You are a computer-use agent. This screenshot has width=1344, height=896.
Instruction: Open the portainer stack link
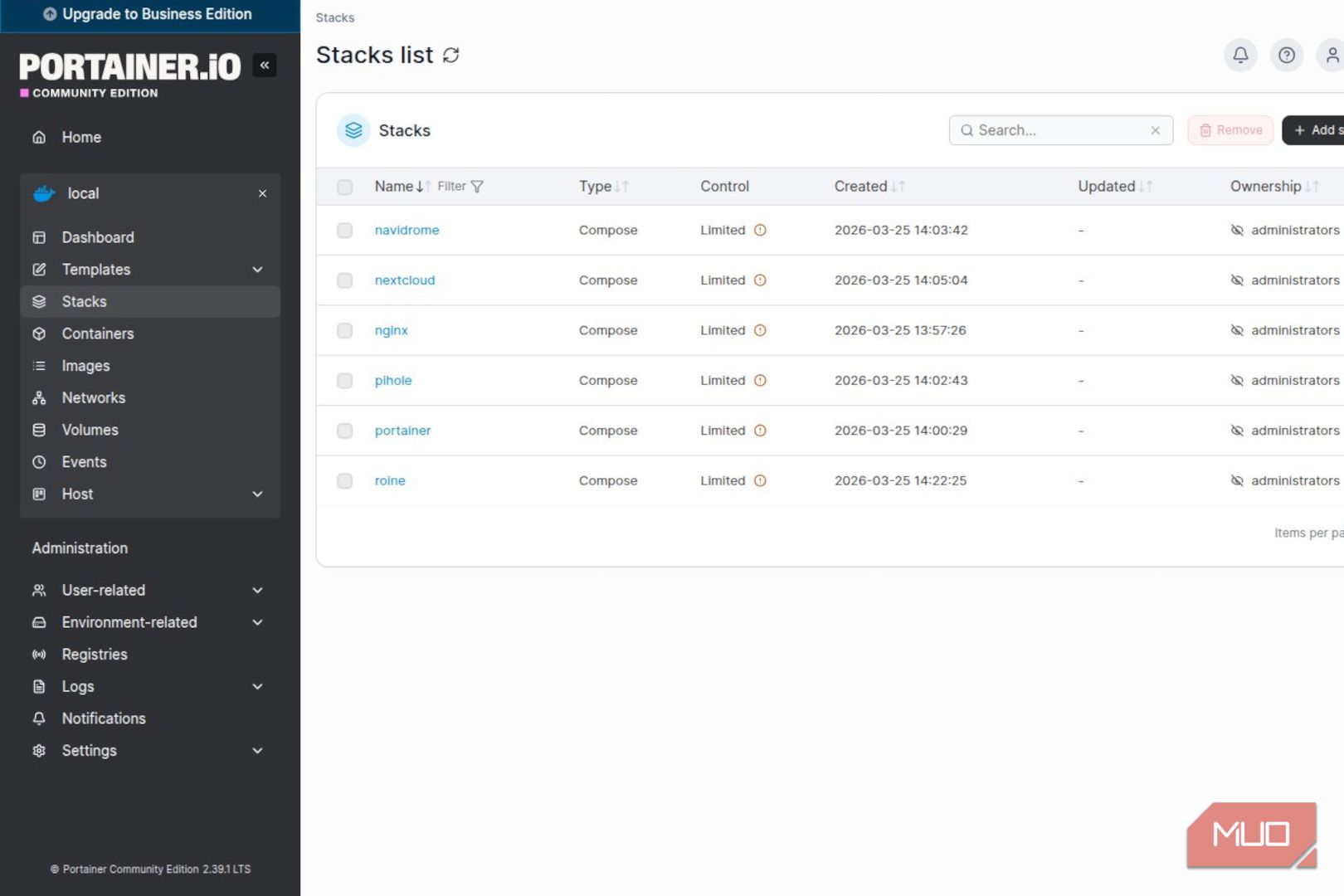click(x=402, y=431)
